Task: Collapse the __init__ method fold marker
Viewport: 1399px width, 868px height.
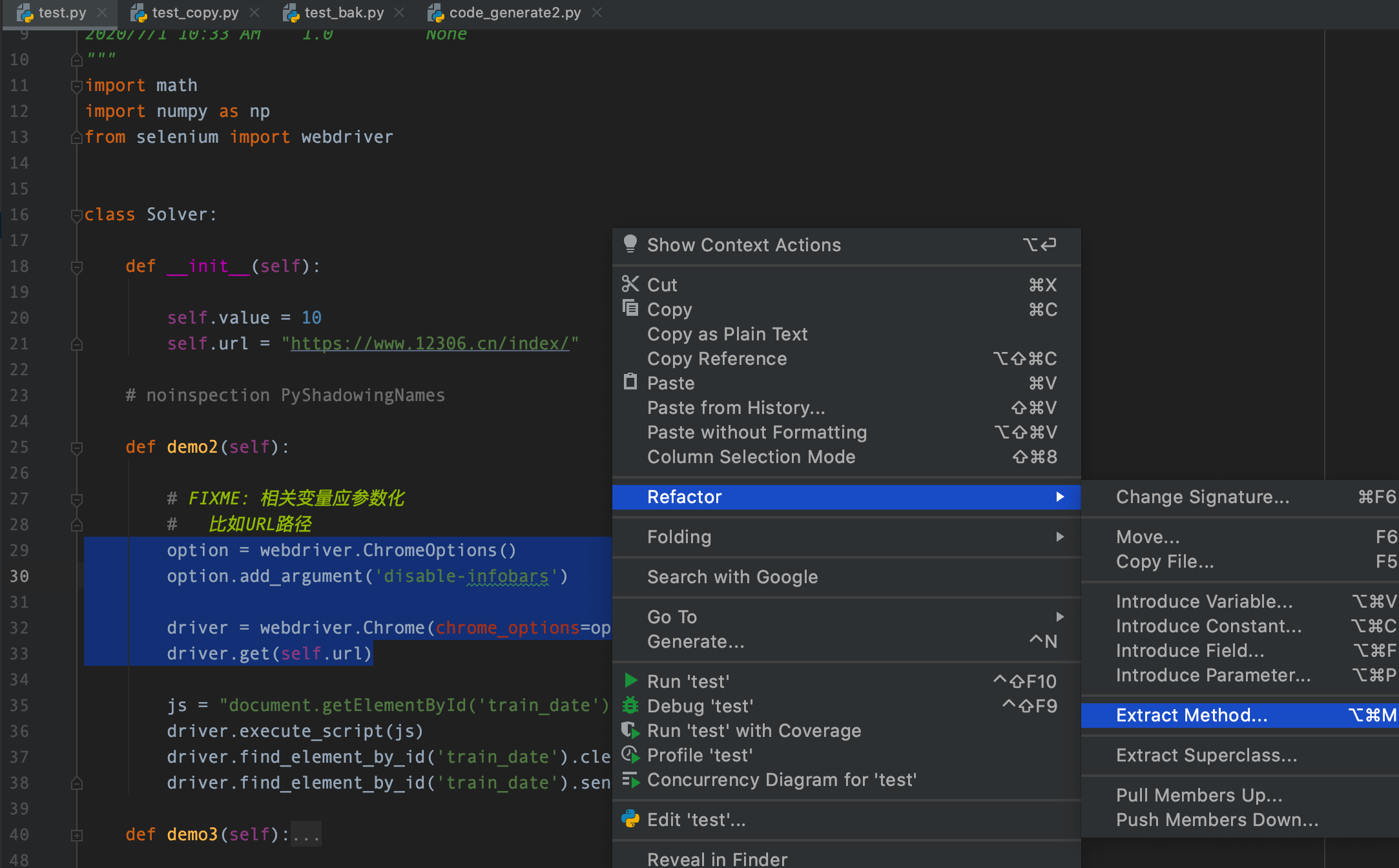Action: click(x=76, y=267)
